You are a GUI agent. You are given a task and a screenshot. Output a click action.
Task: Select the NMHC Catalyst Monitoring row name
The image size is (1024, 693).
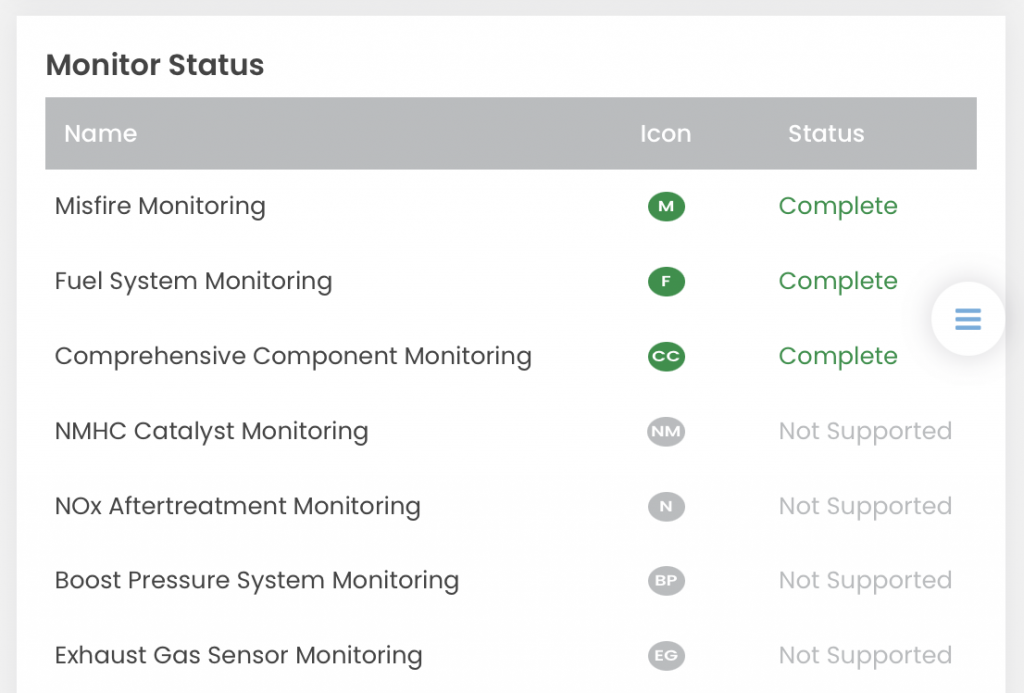tap(212, 432)
